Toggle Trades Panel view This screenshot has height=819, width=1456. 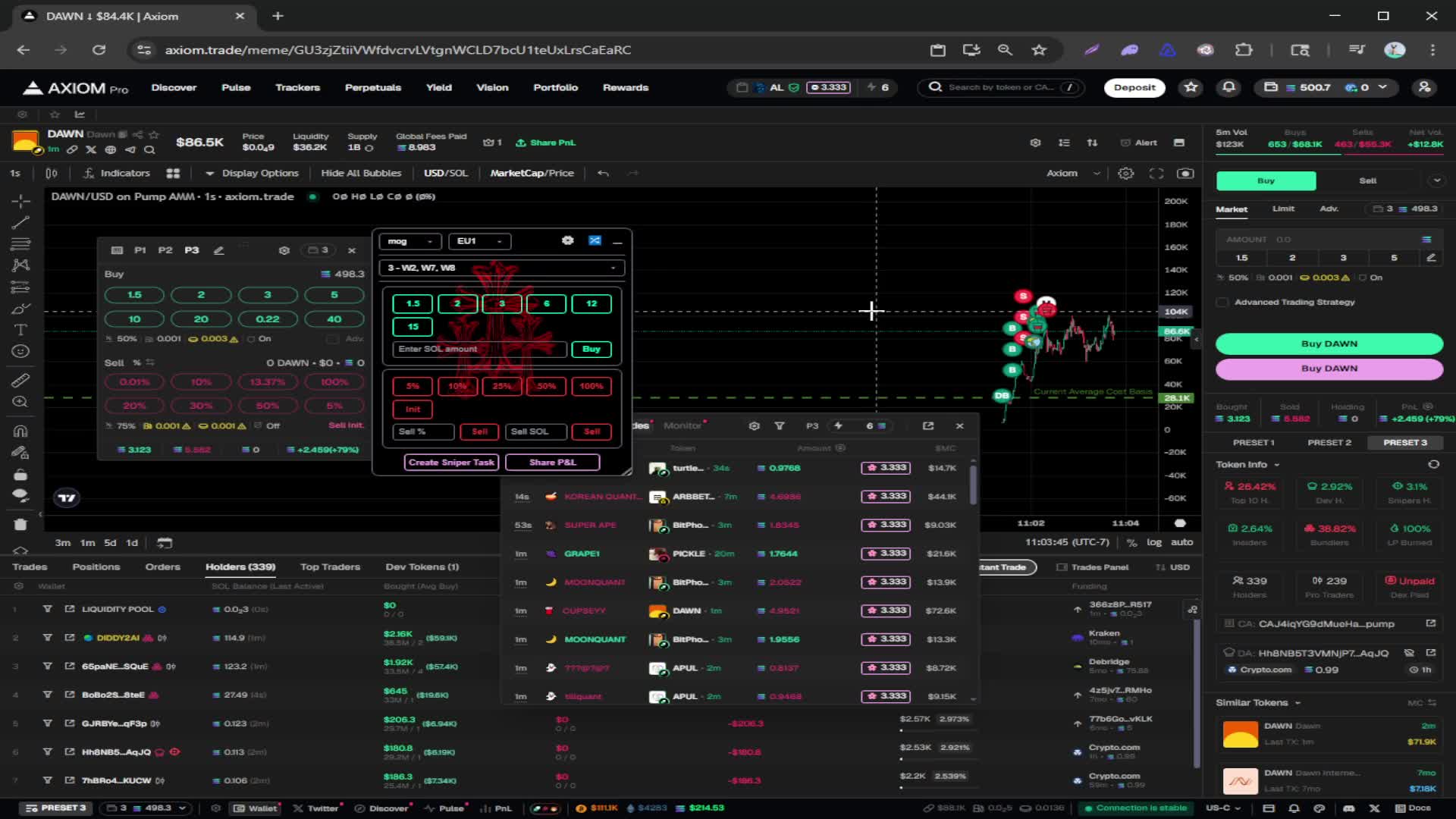[1092, 567]
